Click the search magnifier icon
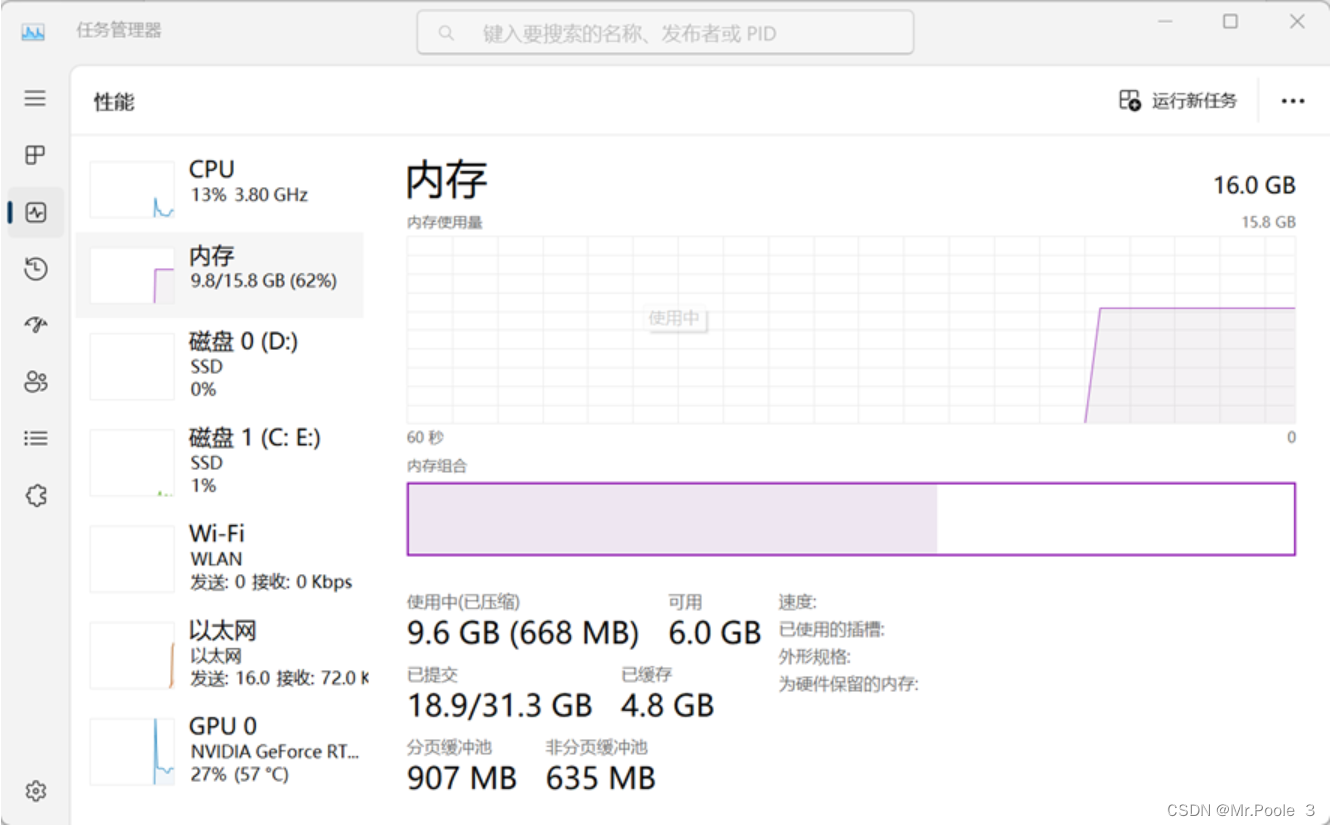 point(446,34)
